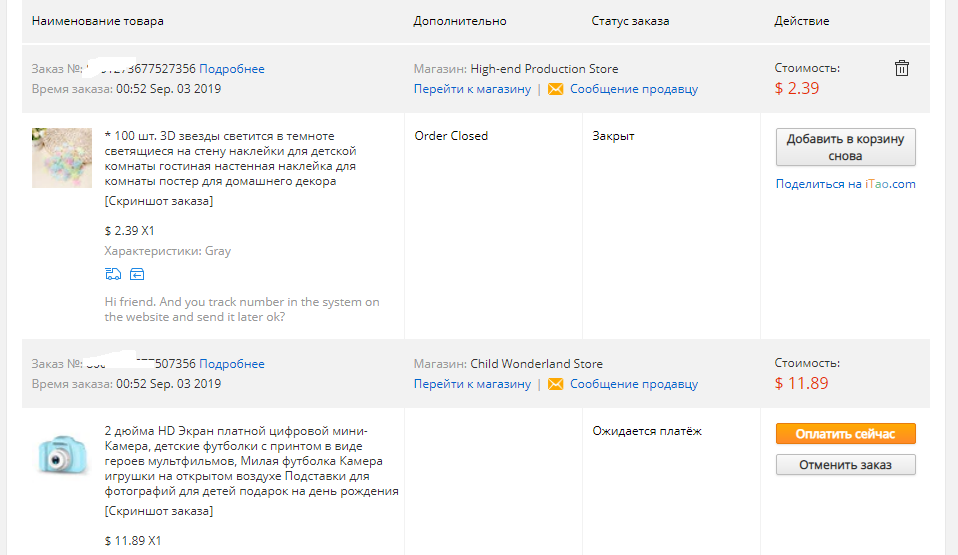Send Сообщение продавцу for the camera order
The width and height of the screenshot is (958, 555).
[634, 384]
